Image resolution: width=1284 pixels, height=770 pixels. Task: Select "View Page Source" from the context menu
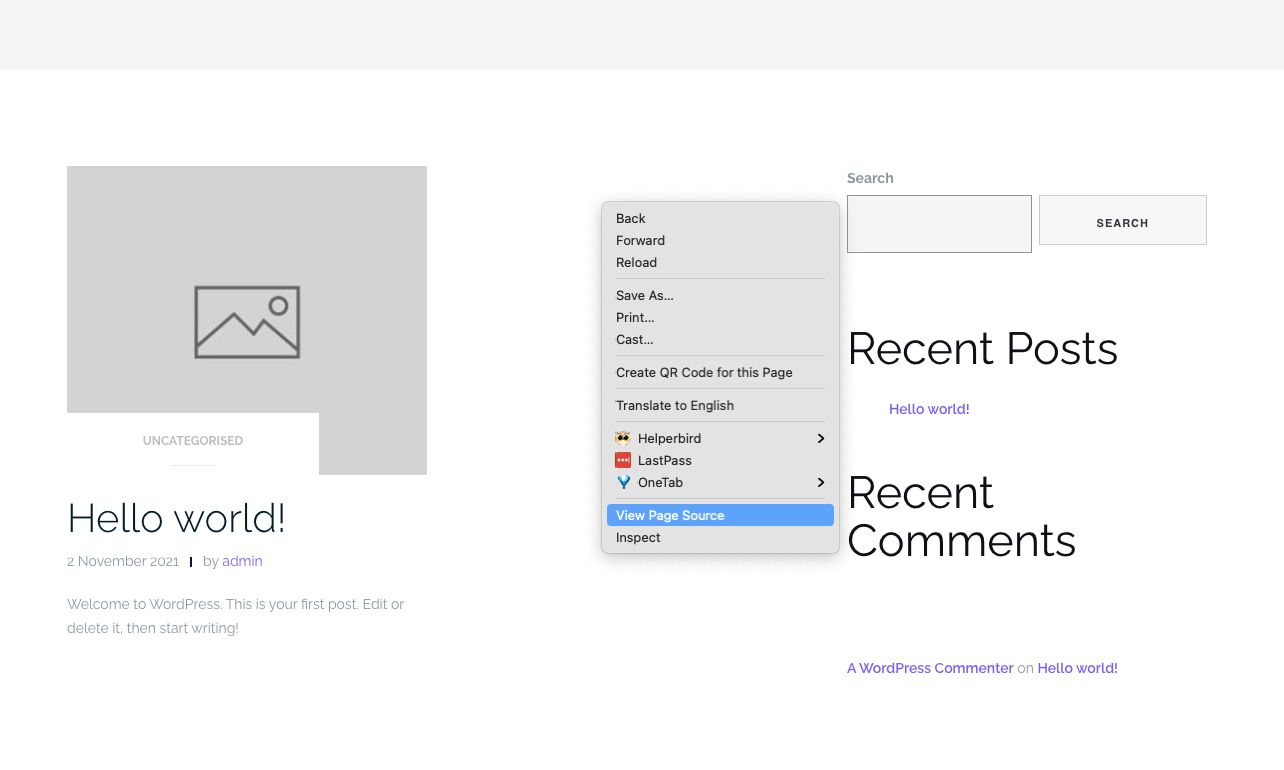(x=669, y=515)
